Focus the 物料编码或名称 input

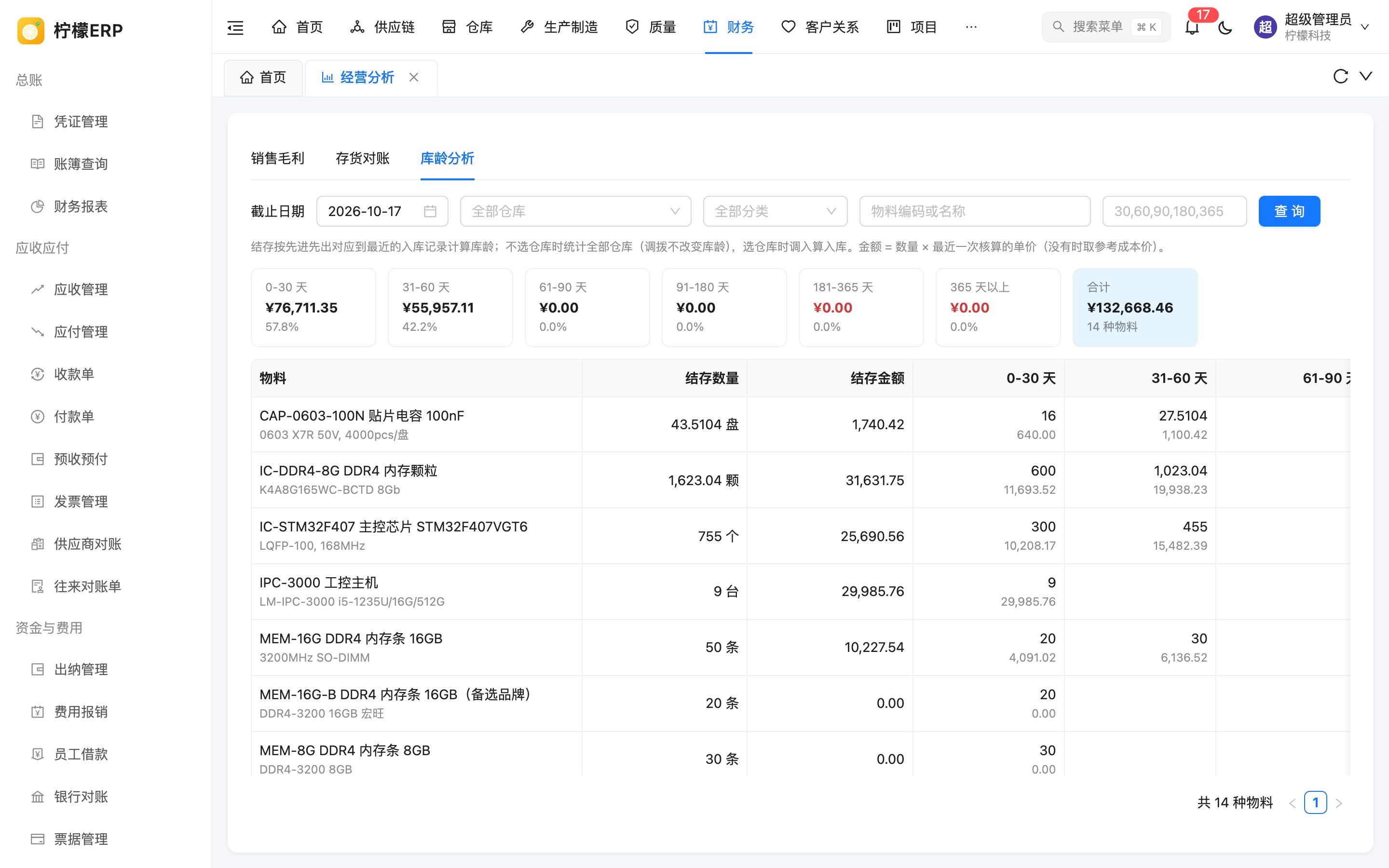pyautogui.click(x=975, y=211)
